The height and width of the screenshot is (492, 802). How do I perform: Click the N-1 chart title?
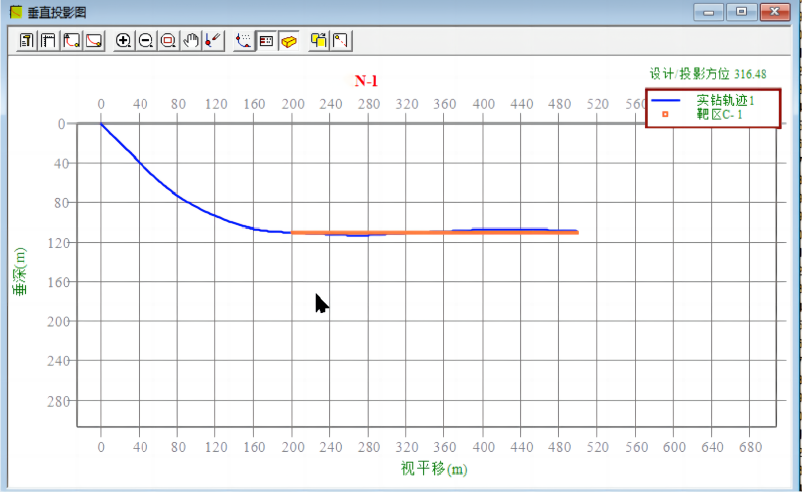[x=366, y=81]
